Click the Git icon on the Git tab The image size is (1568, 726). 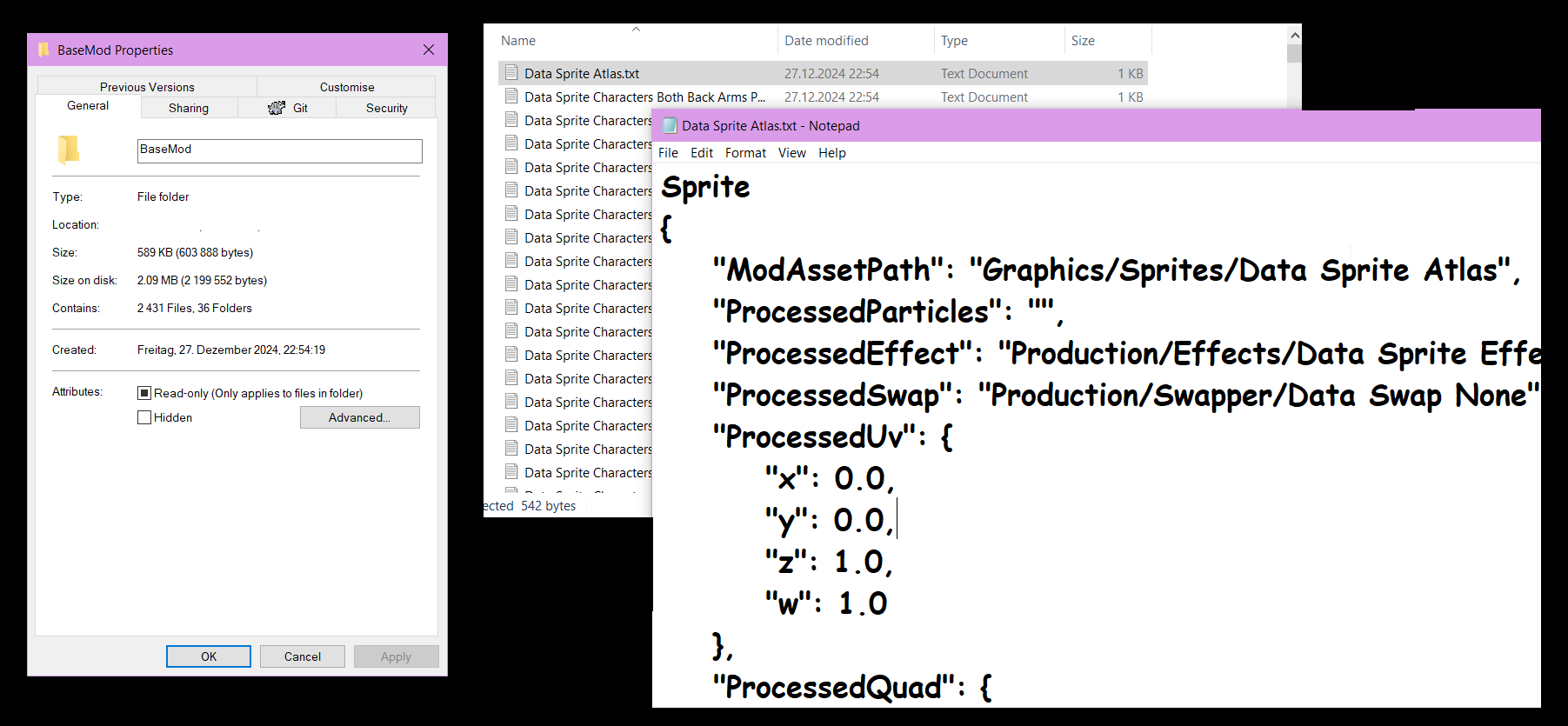click(x=277, y=108)
